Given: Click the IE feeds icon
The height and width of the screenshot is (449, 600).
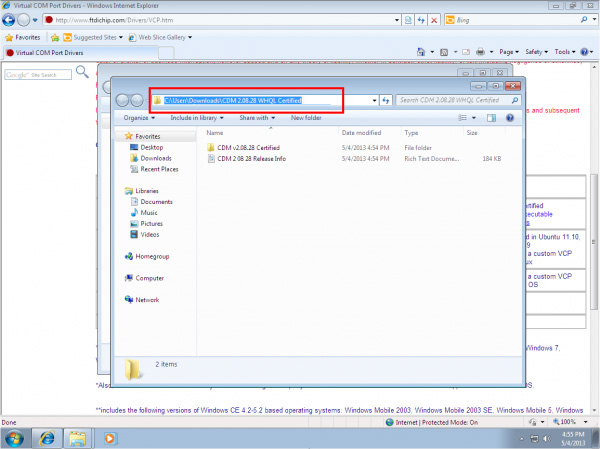Looking at the screenshot, I should (444, 52).
